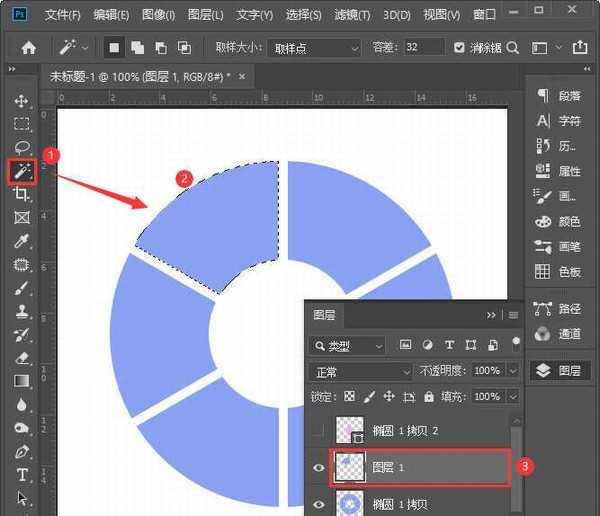Image resolution: width=600 pixels, height=516 pixels.
Task: Activate the Crop tool
Action: (x=21, y=195)
